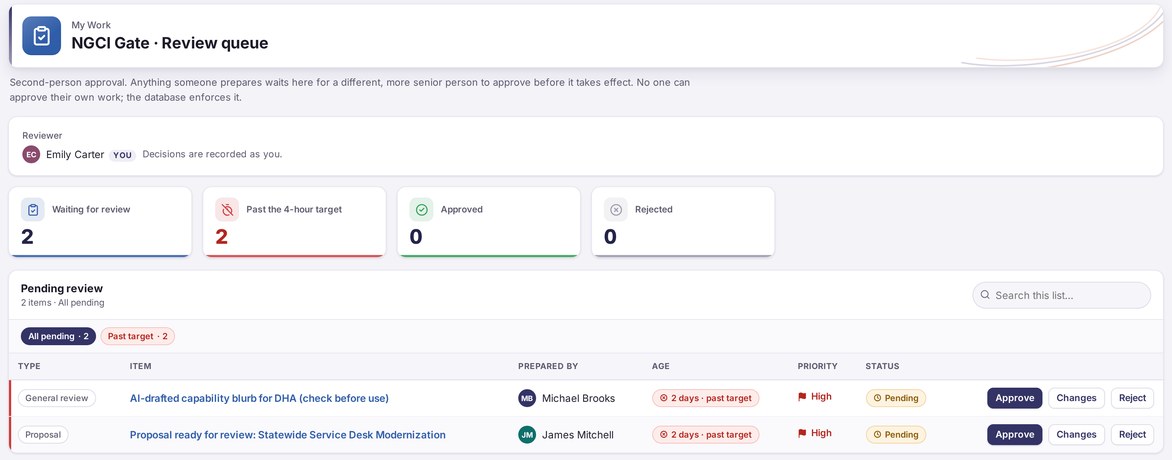Viewport: 1172px width, 460px height.
Task: Click the age badge in James Mitchell row
Action: [706, 435]
